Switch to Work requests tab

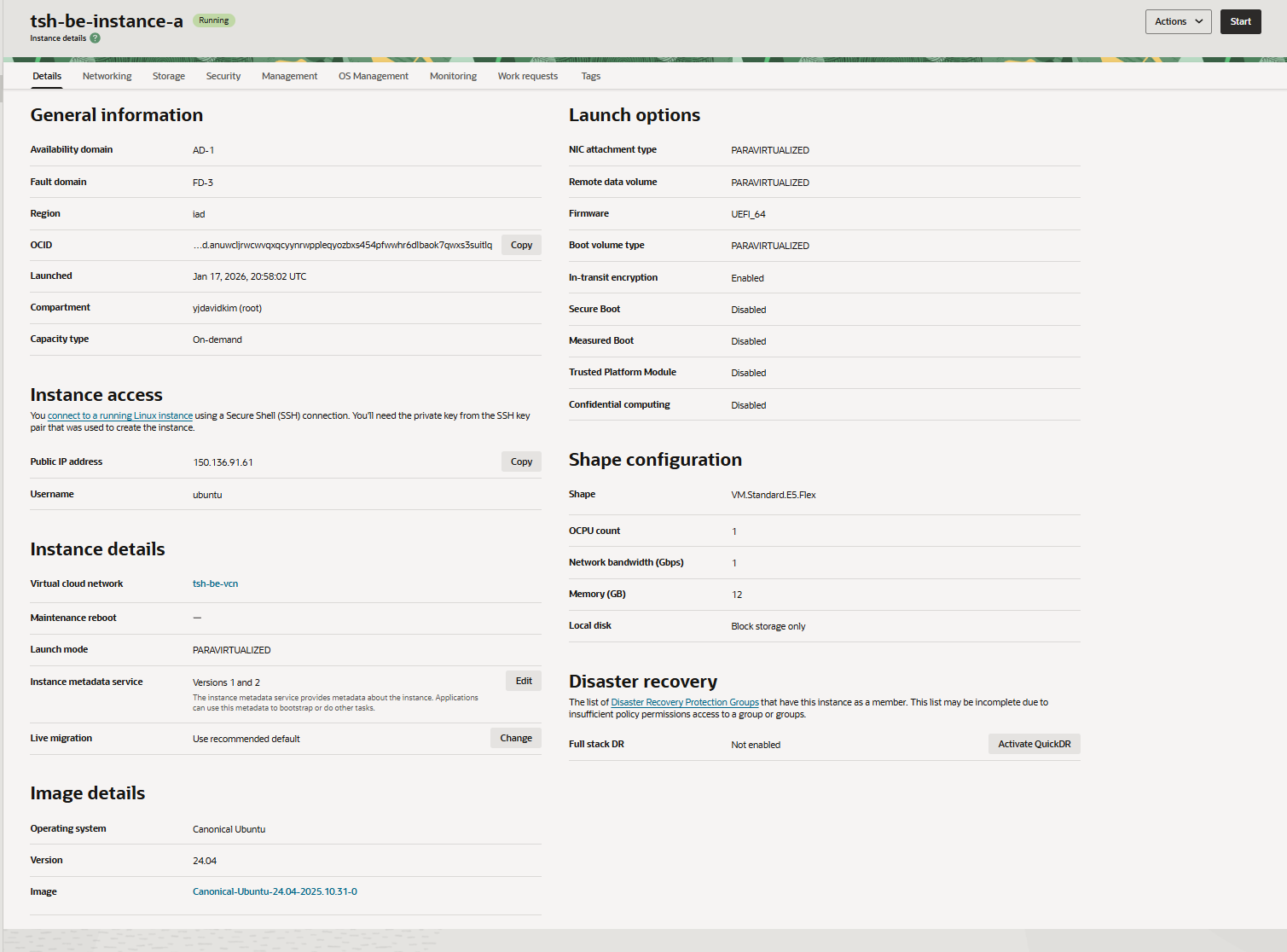(528, 76)
